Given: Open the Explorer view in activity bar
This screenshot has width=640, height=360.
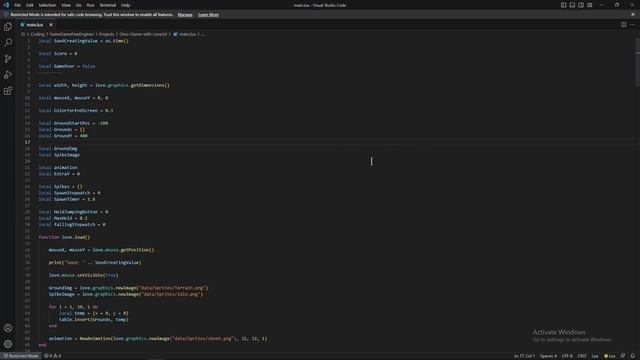Looking at the screenshot, I should click(8, 27).
